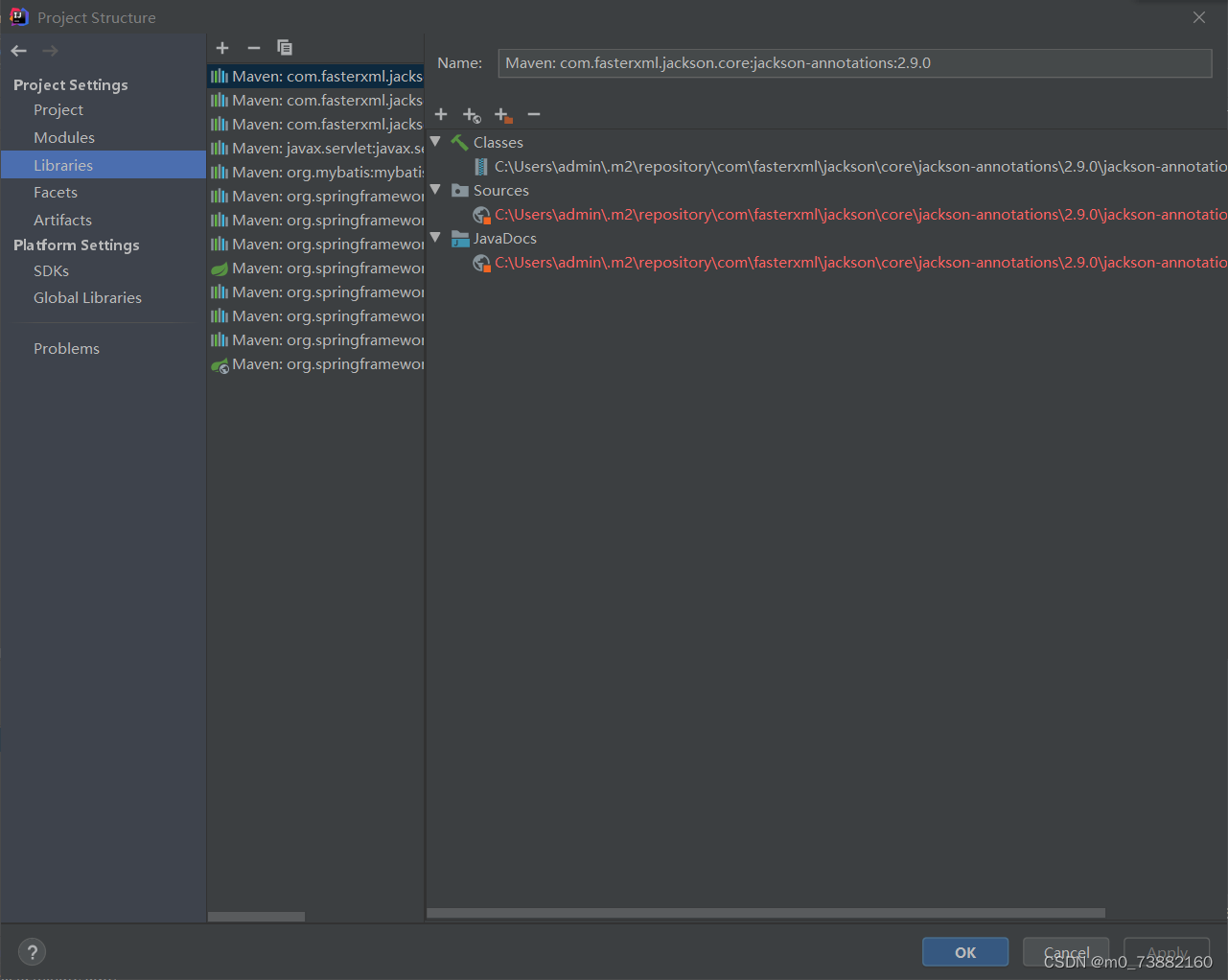Select the Classes jar path entry
This screenshot has width=1228, height=980.
(860, 167)
